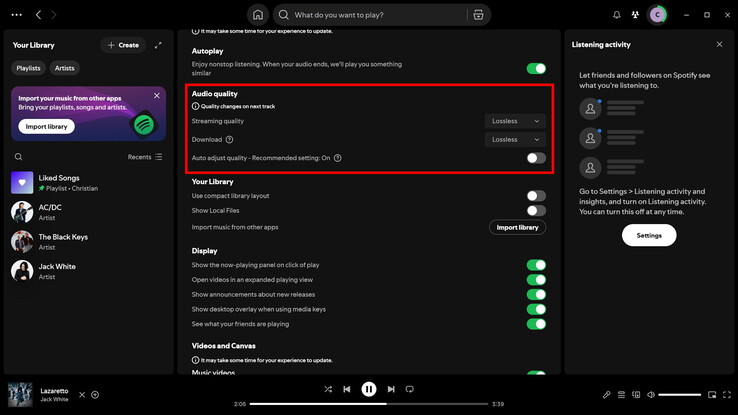738x415 pixels.
Task: Open the Download help question icon
Action: tap(229, 139)
